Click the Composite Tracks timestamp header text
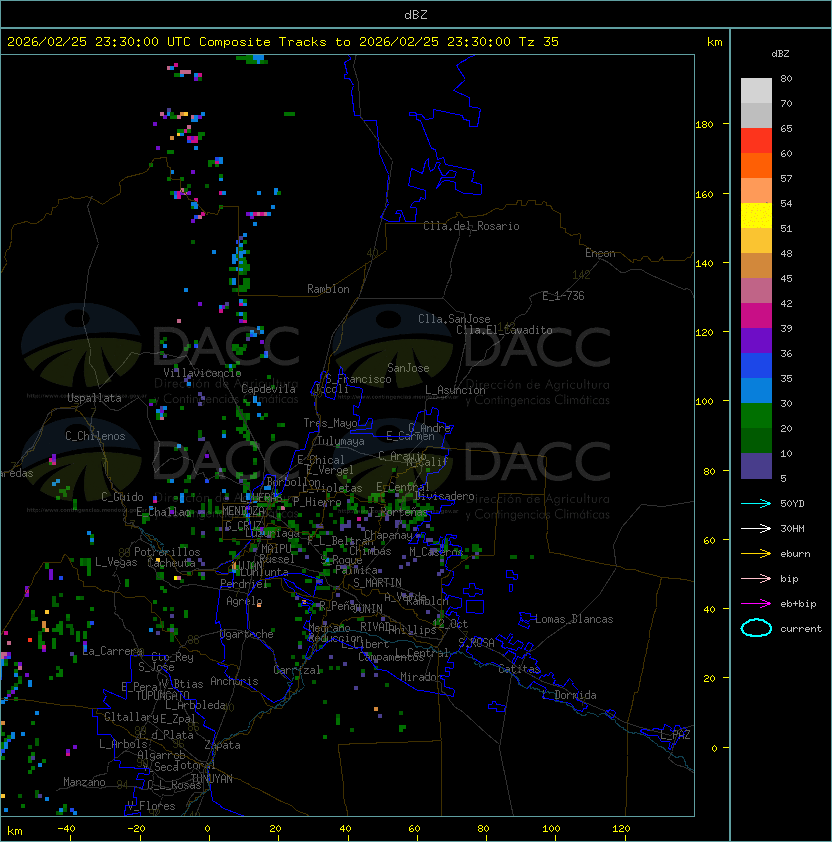Viewport: 832px width, 842px height. [283, 42]
